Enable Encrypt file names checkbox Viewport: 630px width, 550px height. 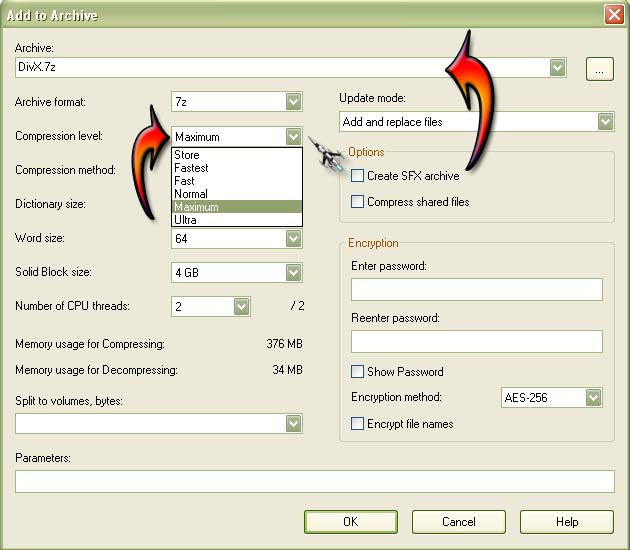click(x=358, y=424)
